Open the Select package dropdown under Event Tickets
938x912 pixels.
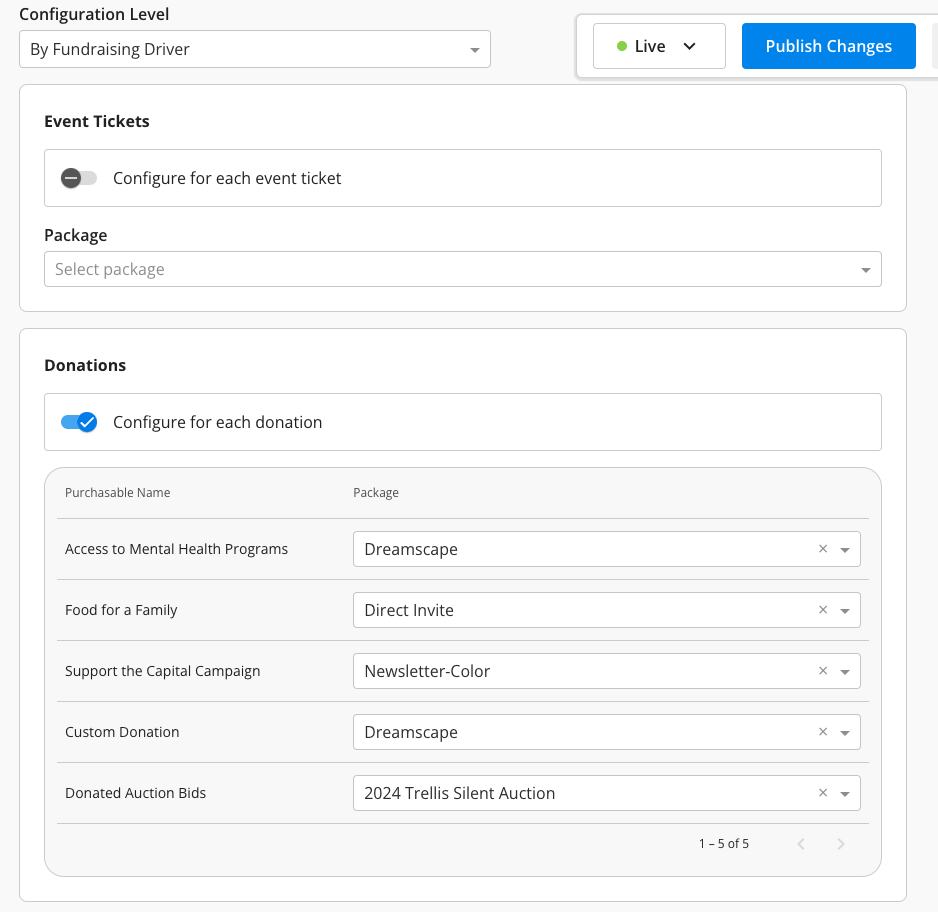(x=462, y=269)
